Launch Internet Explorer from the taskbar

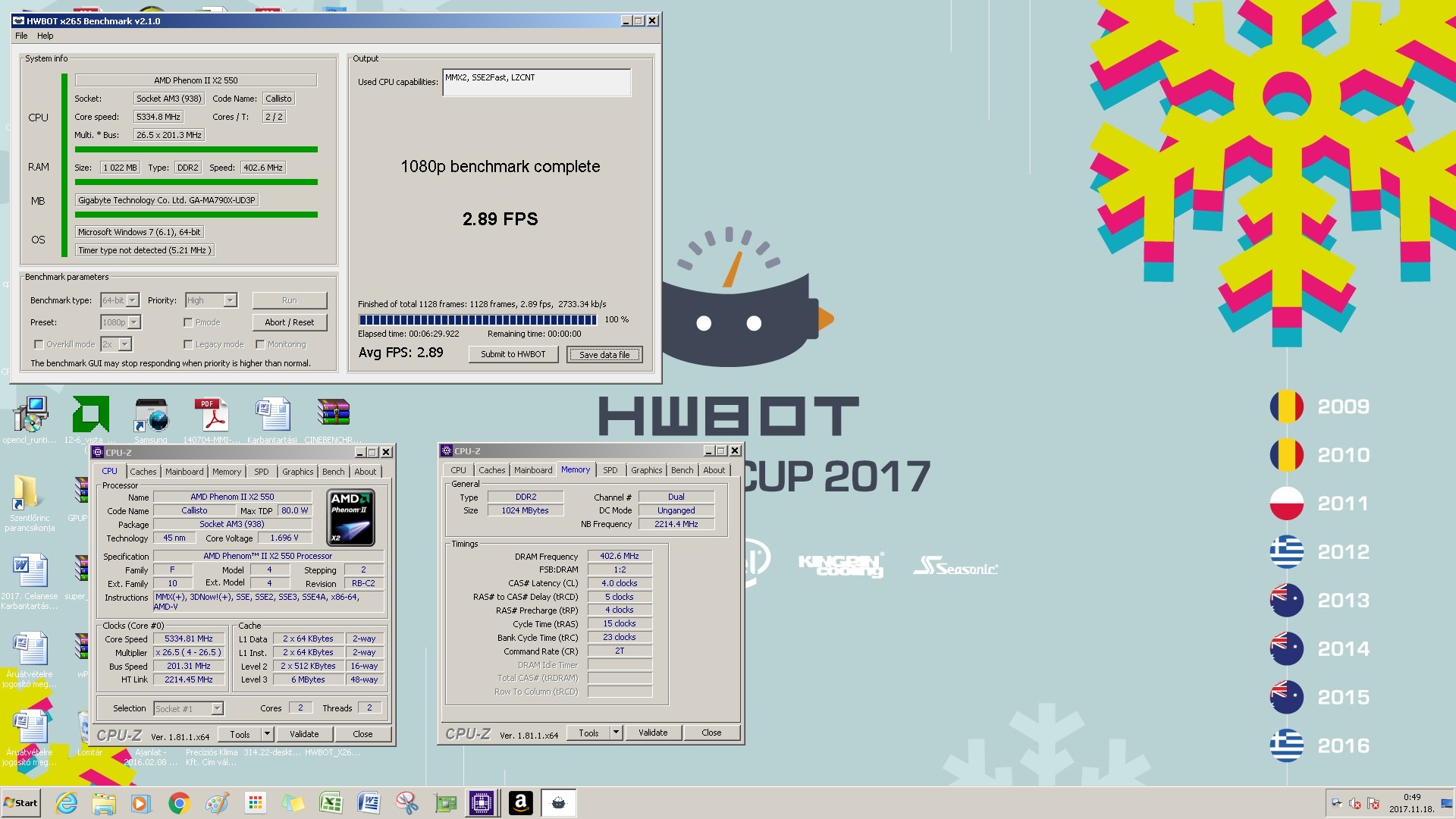[x=67, y=803]
